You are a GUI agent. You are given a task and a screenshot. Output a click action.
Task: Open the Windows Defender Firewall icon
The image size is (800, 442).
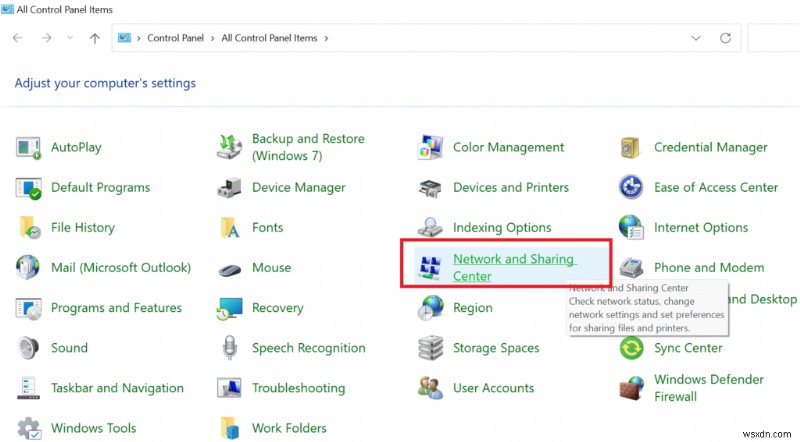[631, 388]
